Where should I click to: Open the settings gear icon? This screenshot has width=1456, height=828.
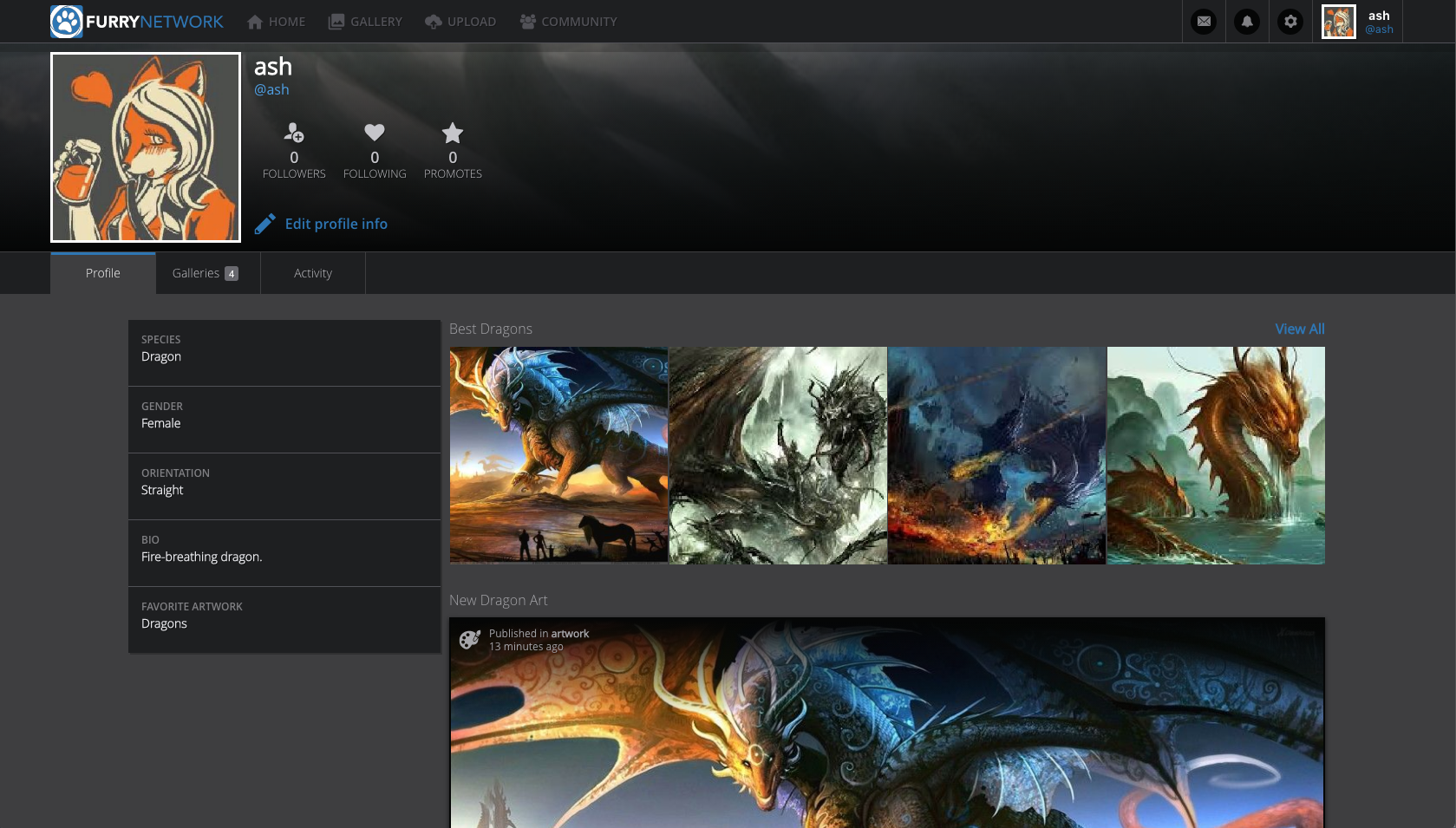1290,22
